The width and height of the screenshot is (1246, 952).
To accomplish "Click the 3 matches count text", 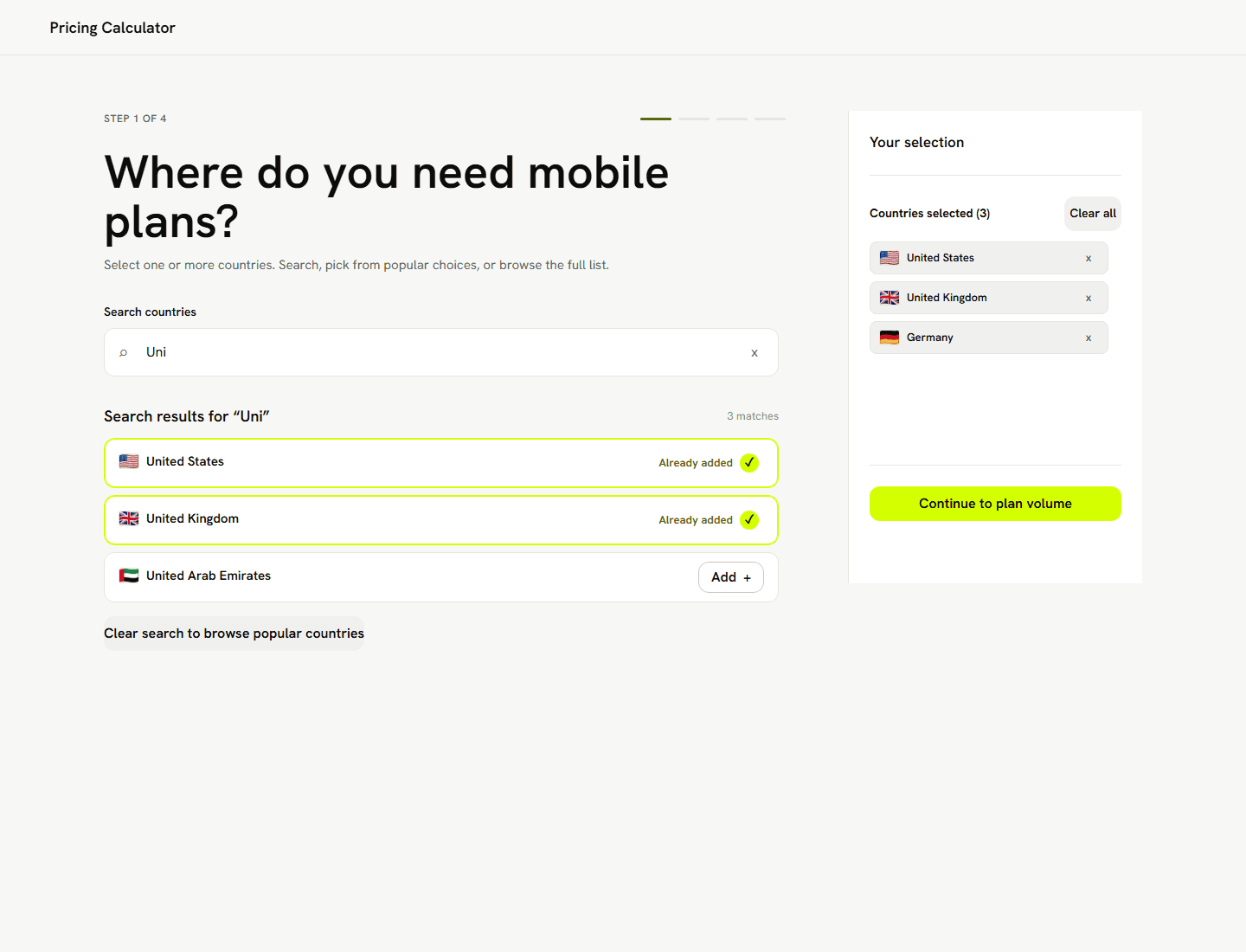I will point(753,416).
